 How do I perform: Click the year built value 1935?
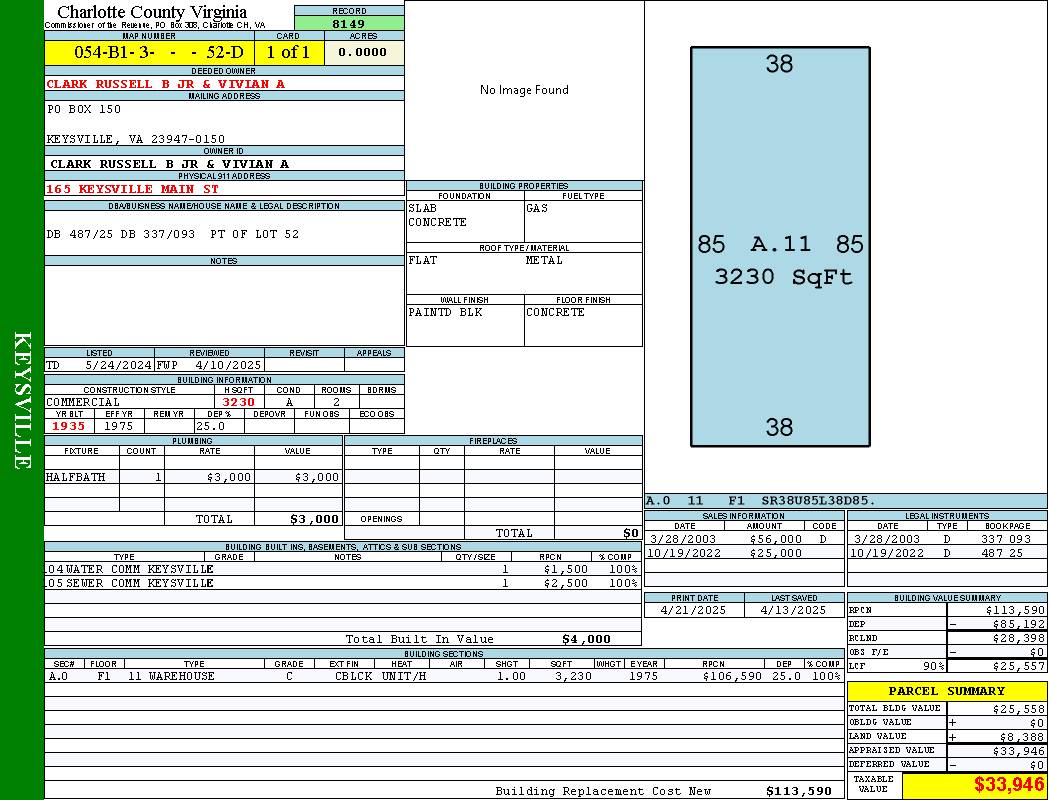tap(68, 426)
